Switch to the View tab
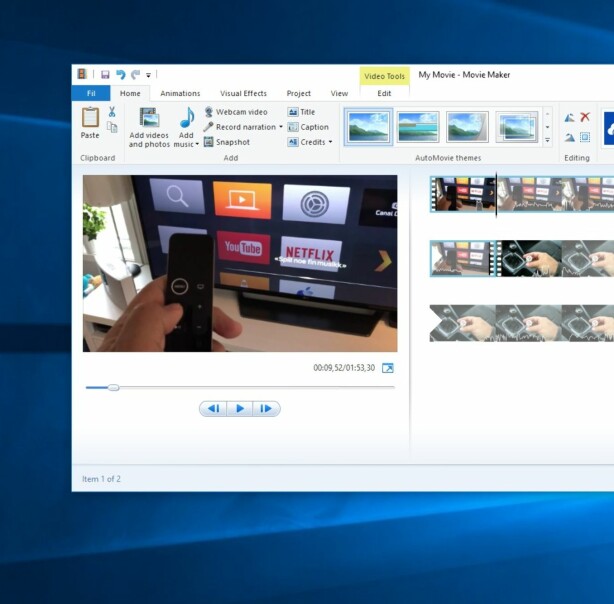 pos(339,93)
